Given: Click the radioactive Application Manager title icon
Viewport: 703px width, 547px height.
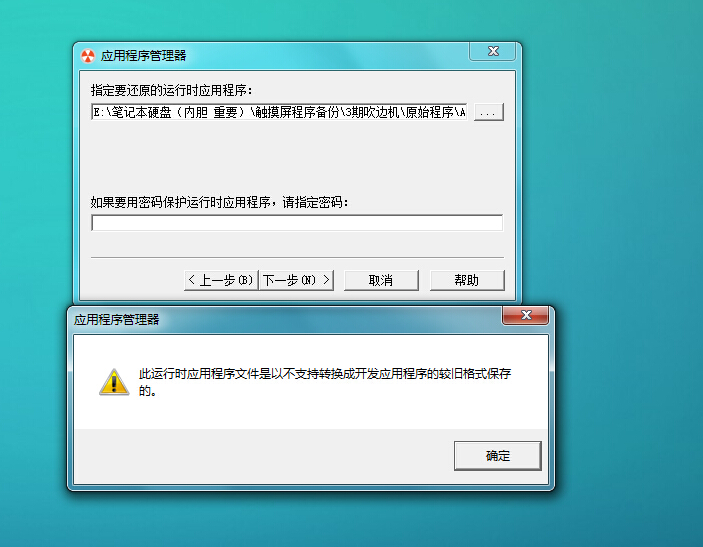Looking at the screenshot, I should click(x=88, y=56).
